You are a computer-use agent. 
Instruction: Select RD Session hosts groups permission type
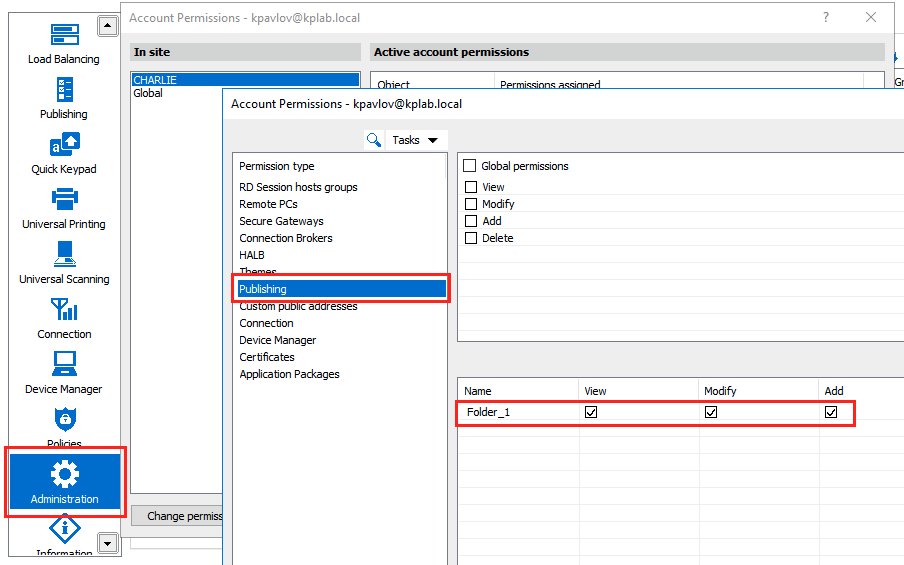click(298, 187)
